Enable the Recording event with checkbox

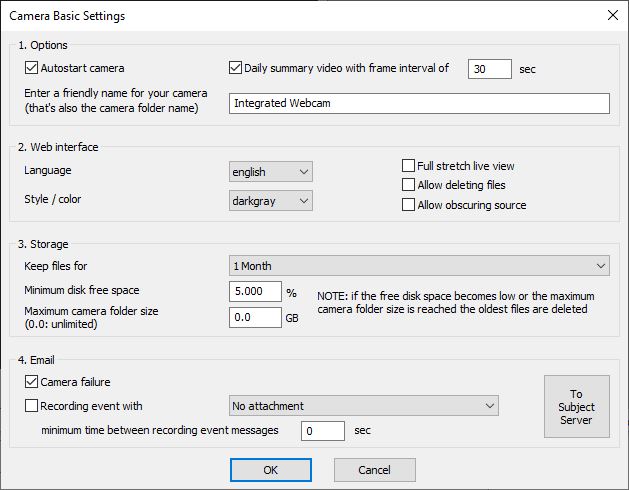31,406
